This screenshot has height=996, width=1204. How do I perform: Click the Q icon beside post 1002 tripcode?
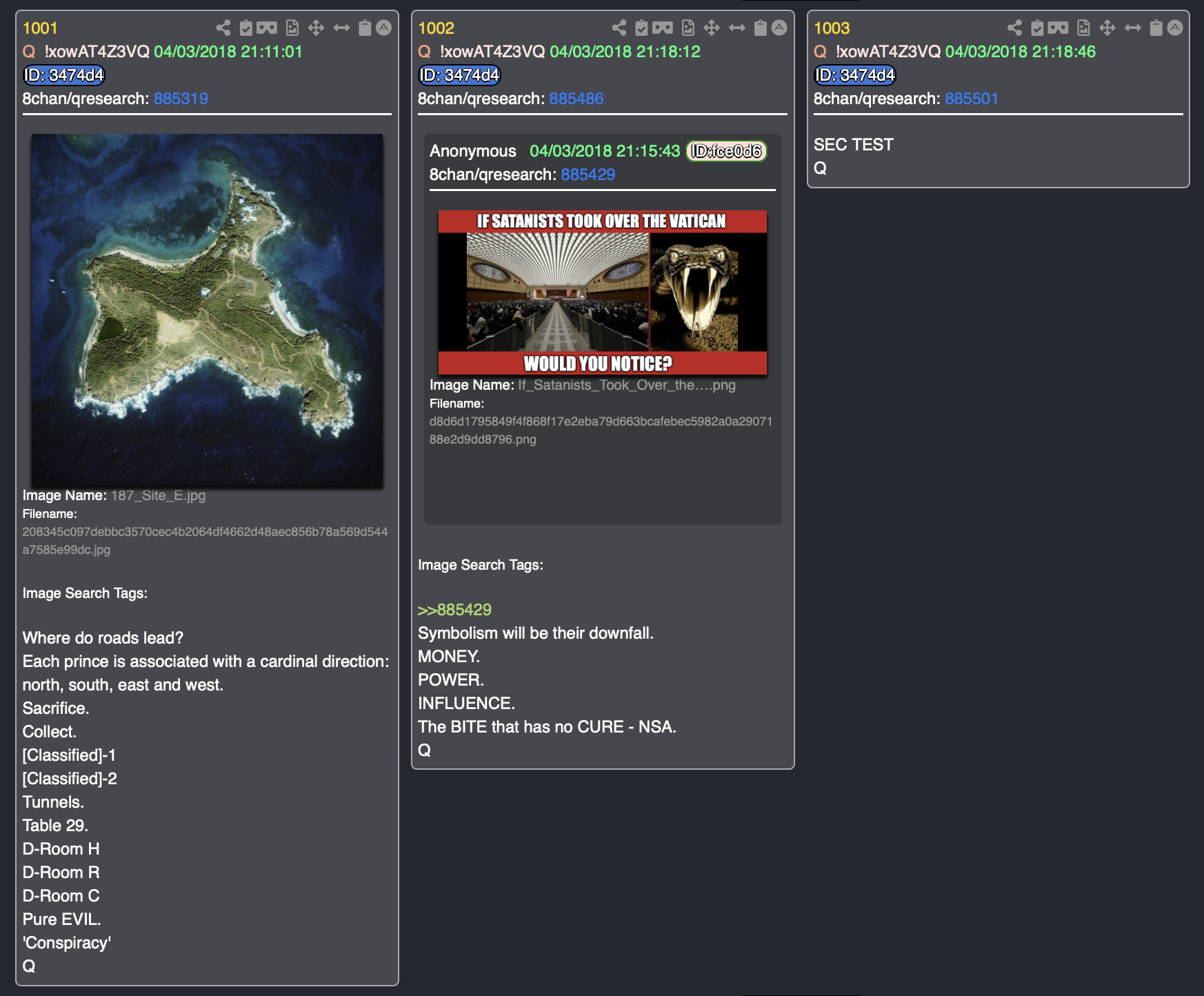click(x=425, y=52)
